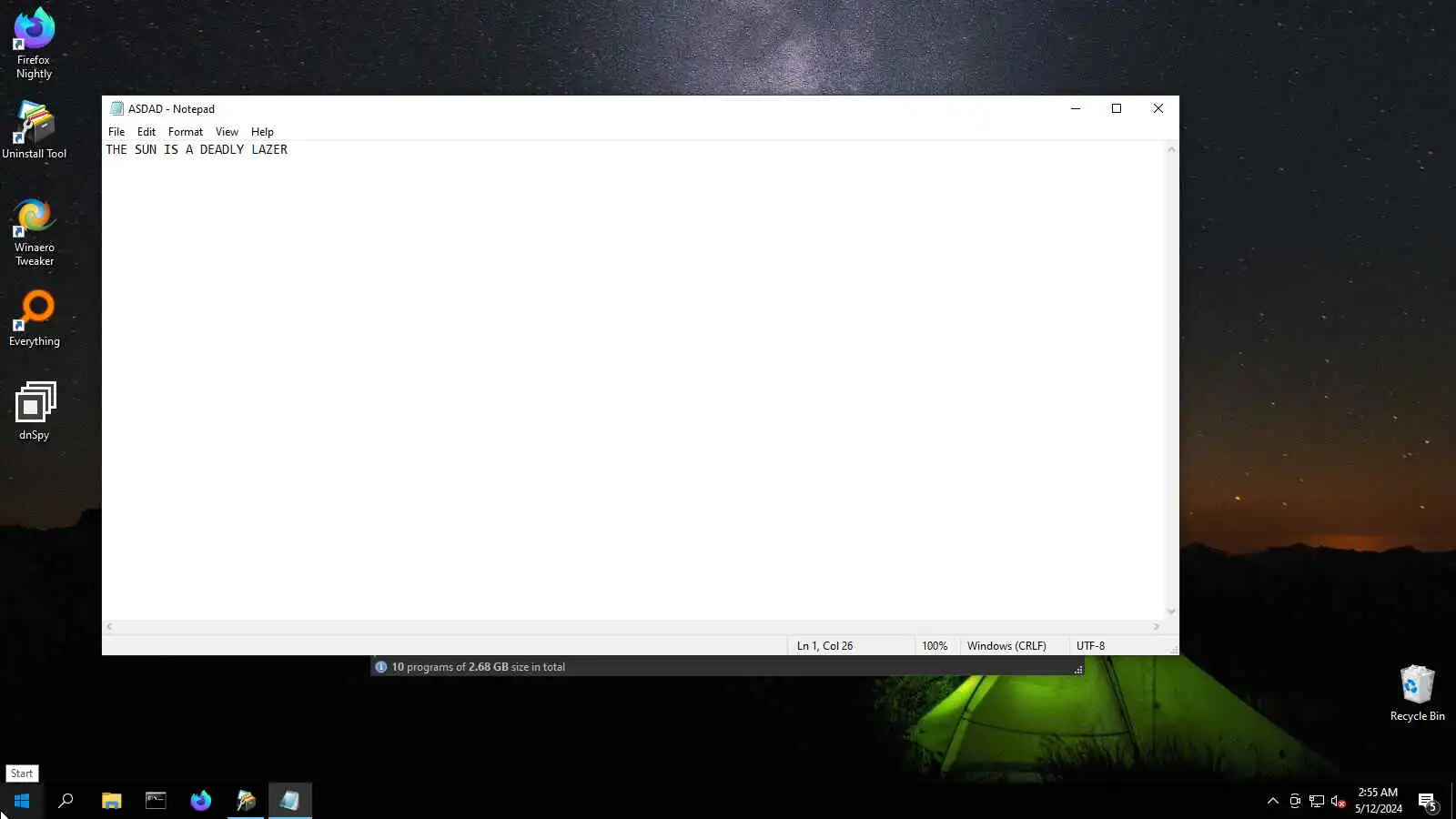Select the dnSpy desktop icon
Screen dimensions: 1456x819
[x=35, y=411]
